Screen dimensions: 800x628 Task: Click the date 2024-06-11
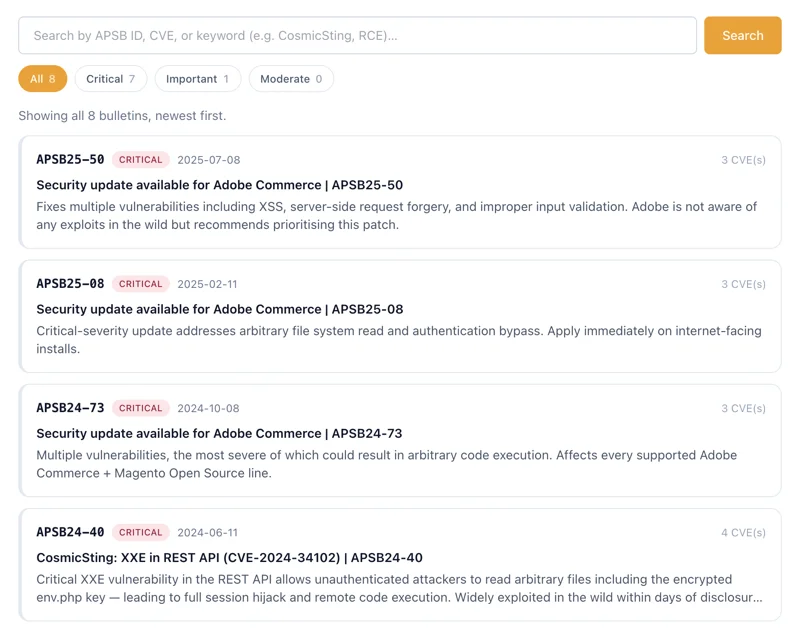(207, 532)
